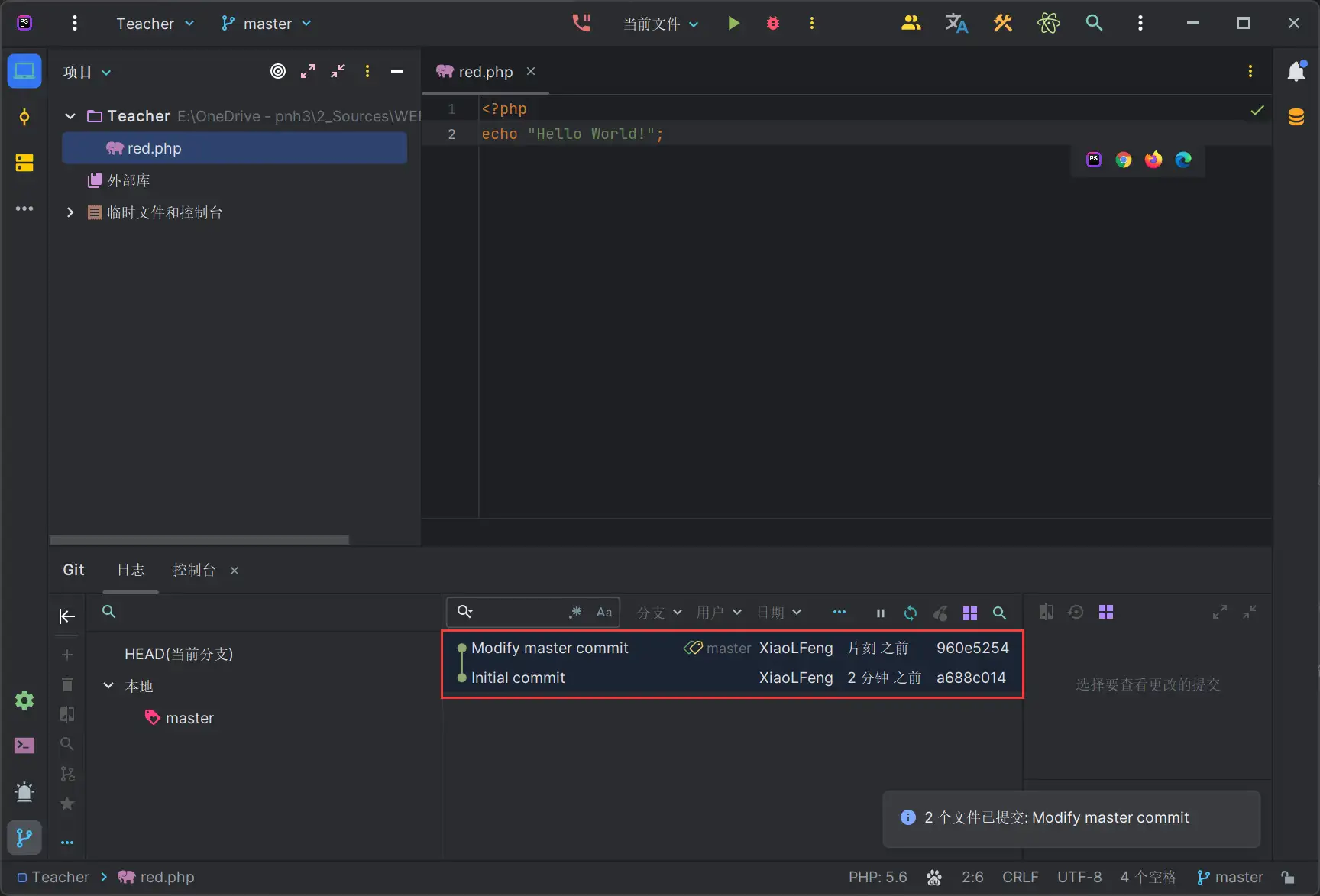Collapse all in the project panel
The image size is (1320, 896).
click(x=338, y=71)
